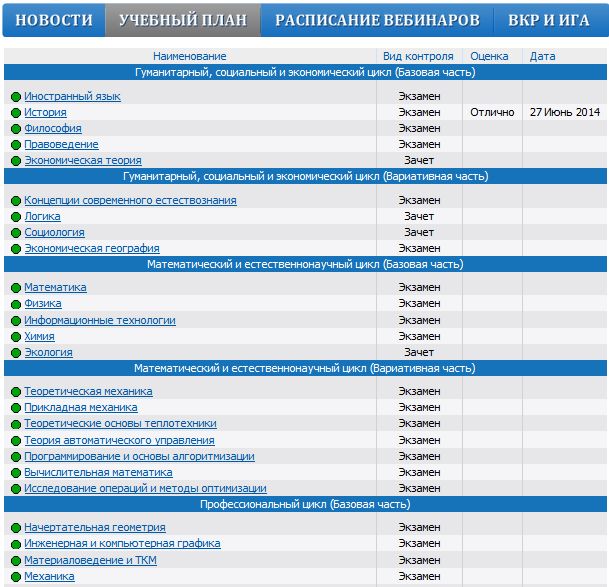Click the green circle beside Механика

point(16,577)
